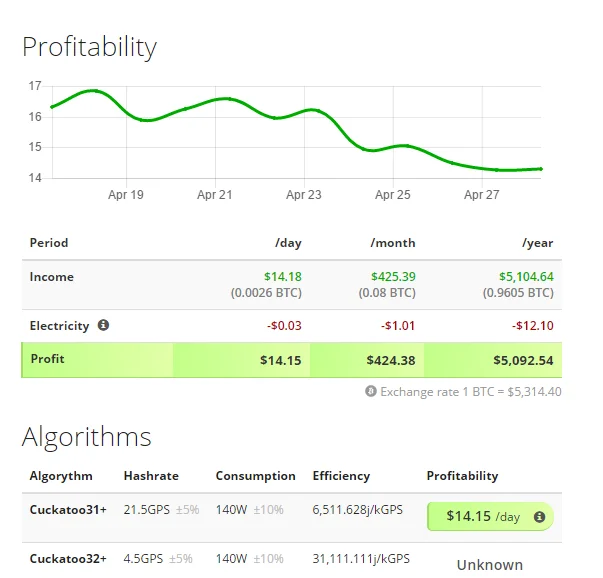
Task: Click the monthly income value $425.39
Action: (x=393, y=277)
